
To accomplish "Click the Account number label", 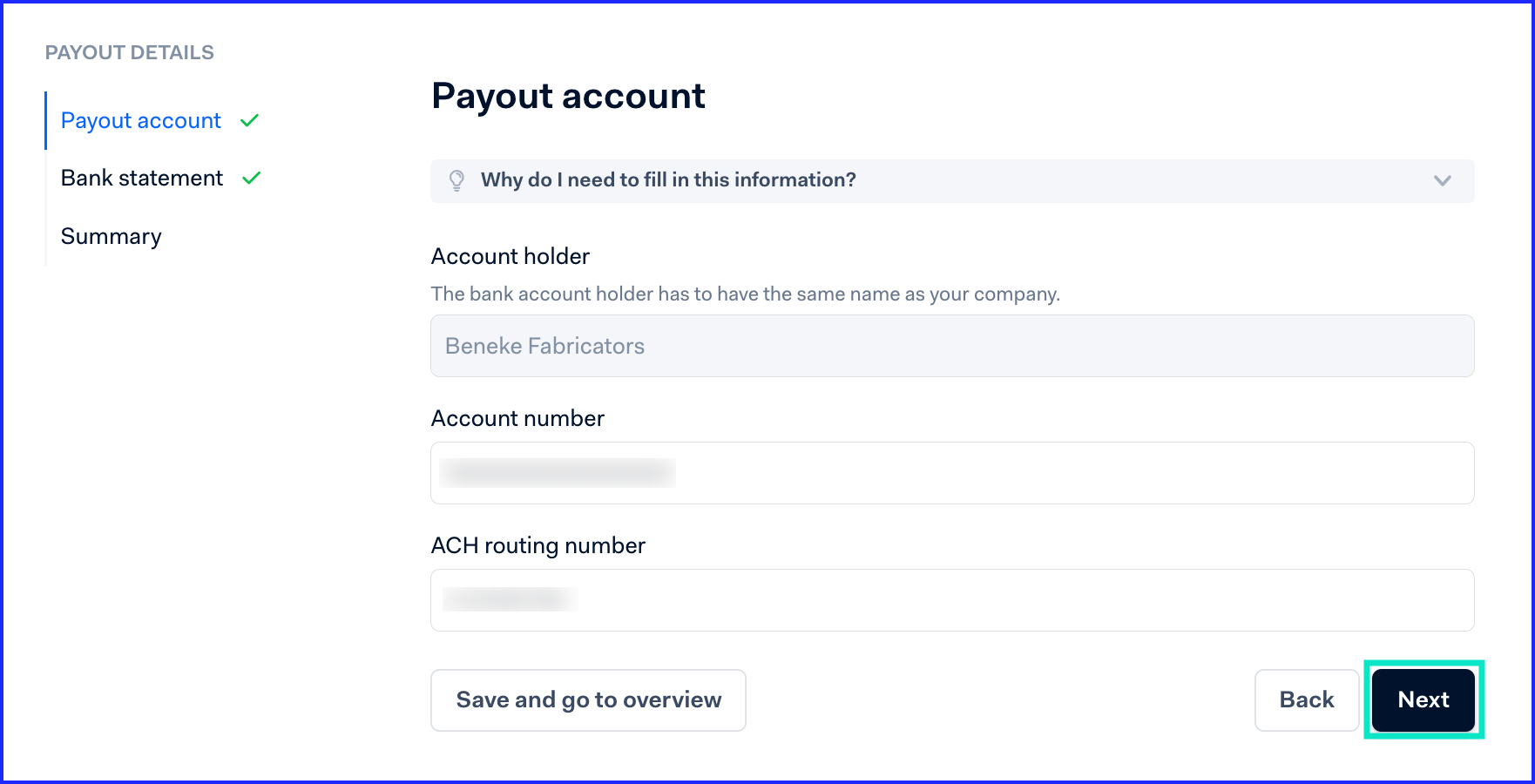I will point(517,418).
